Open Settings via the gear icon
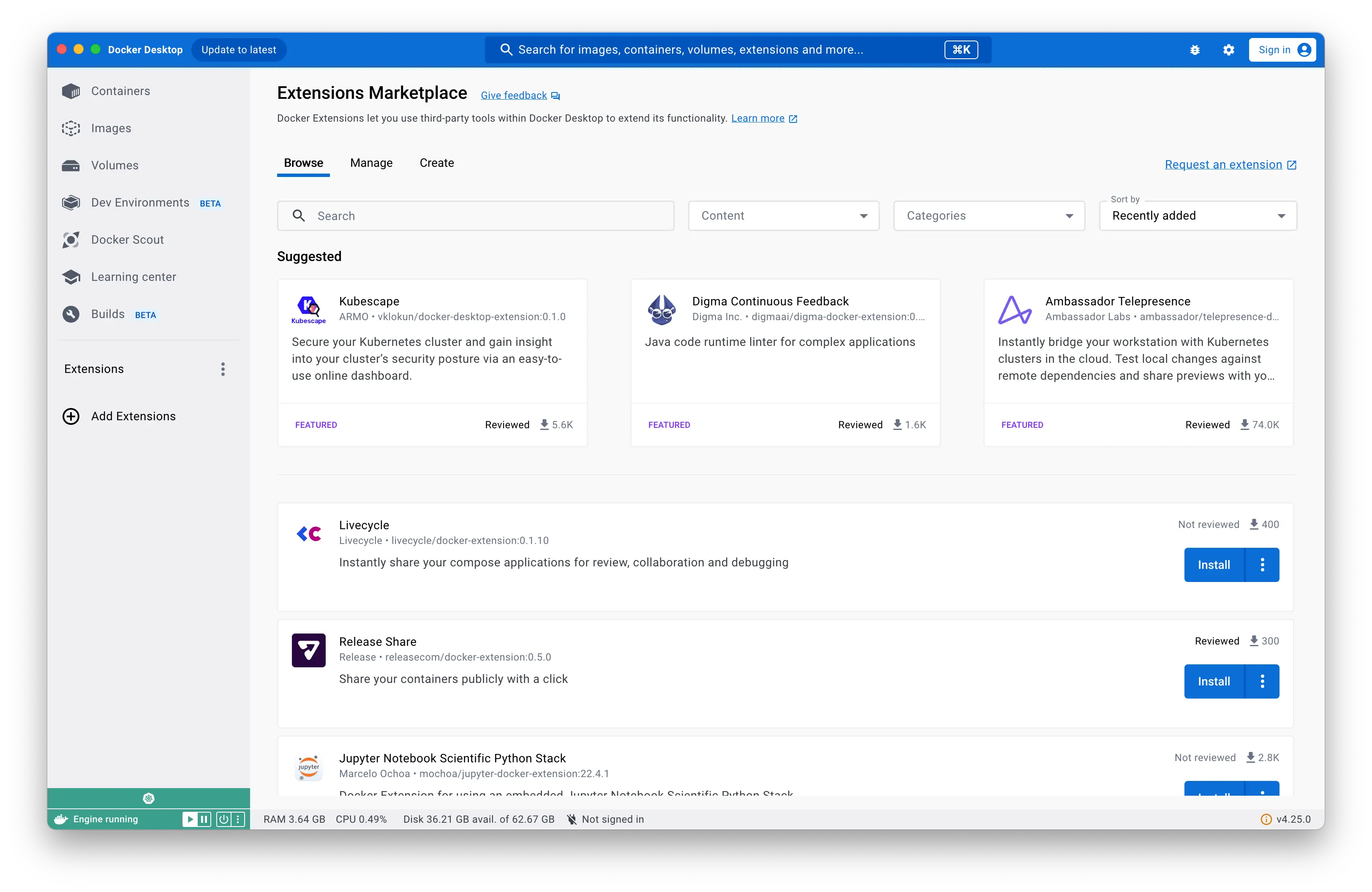The width and height of the screenshot is (1372, 892). point(1228,50)
